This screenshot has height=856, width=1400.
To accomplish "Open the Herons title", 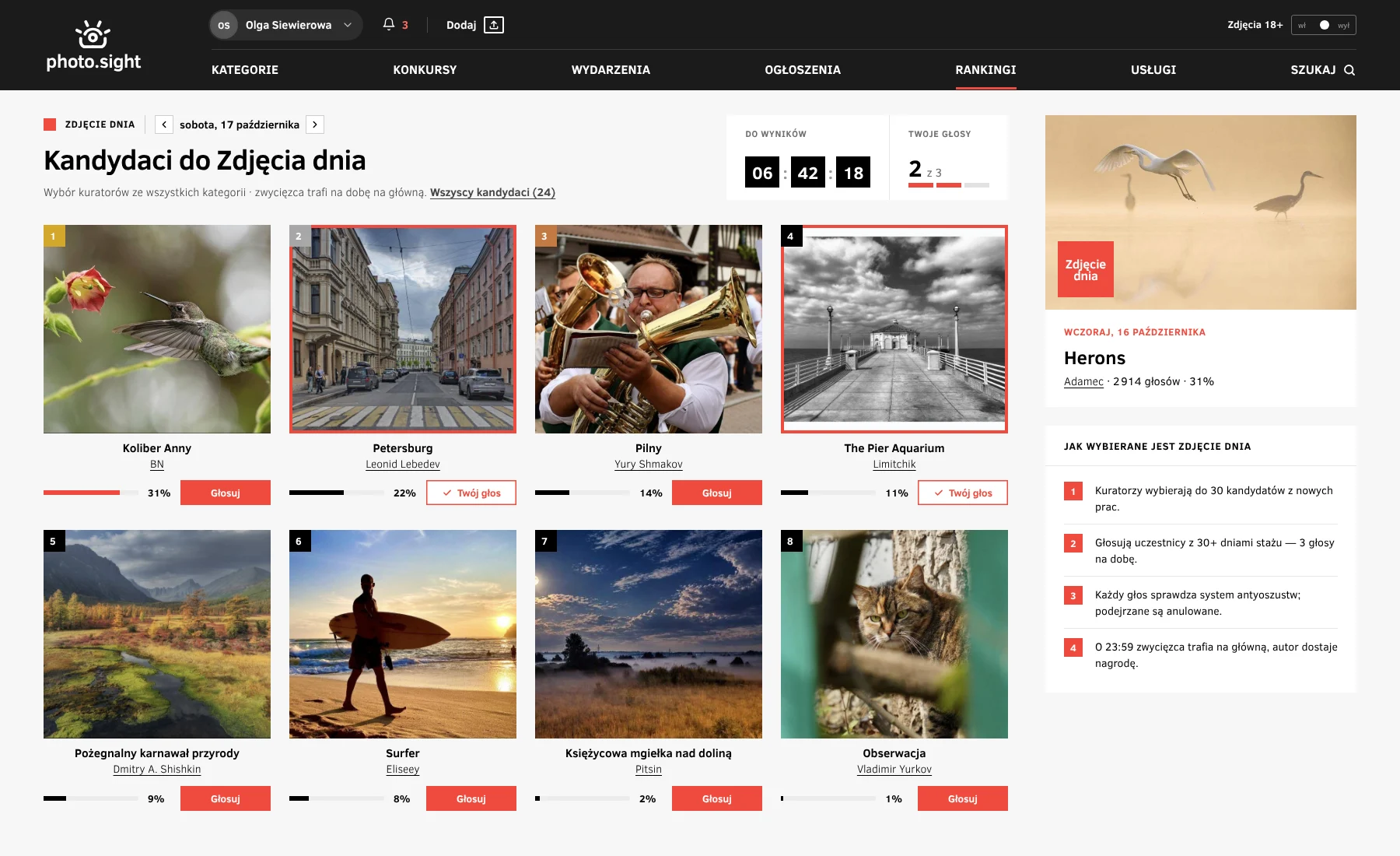I will [x=1094, y=358].
